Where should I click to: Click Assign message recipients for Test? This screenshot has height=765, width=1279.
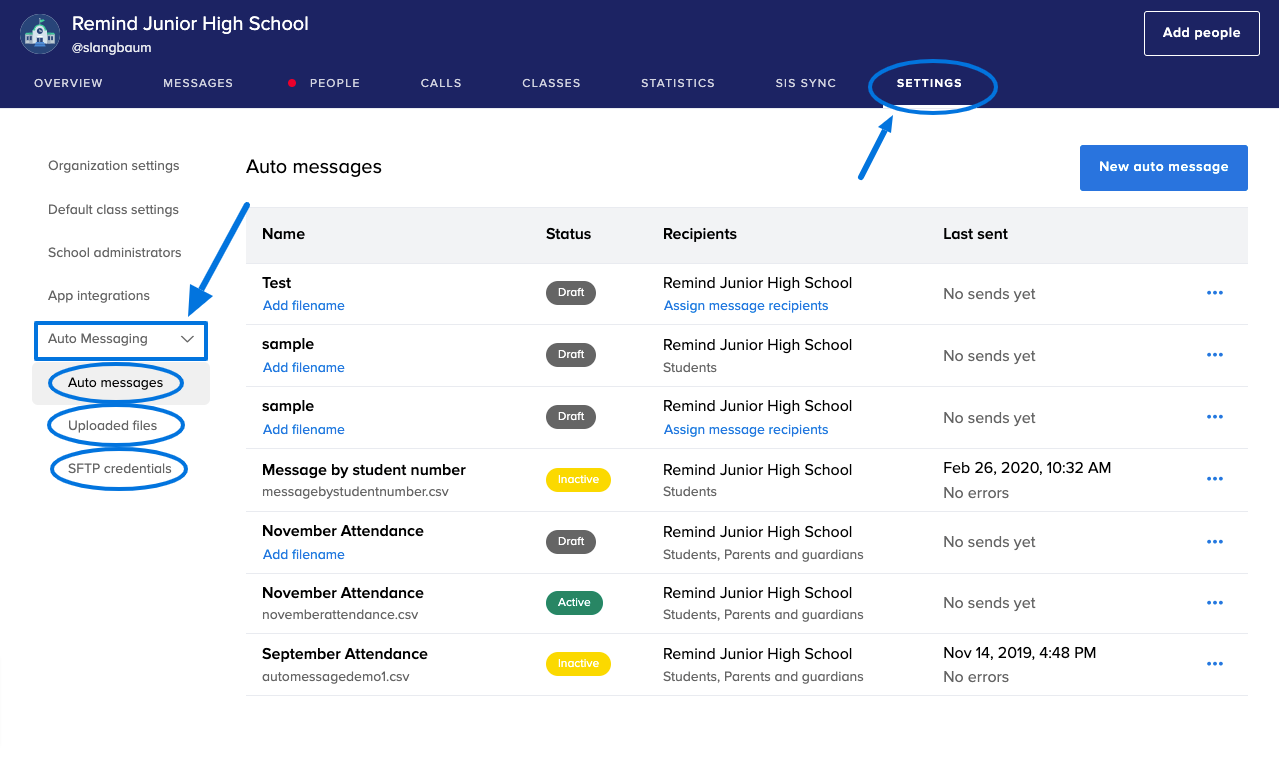746,306
